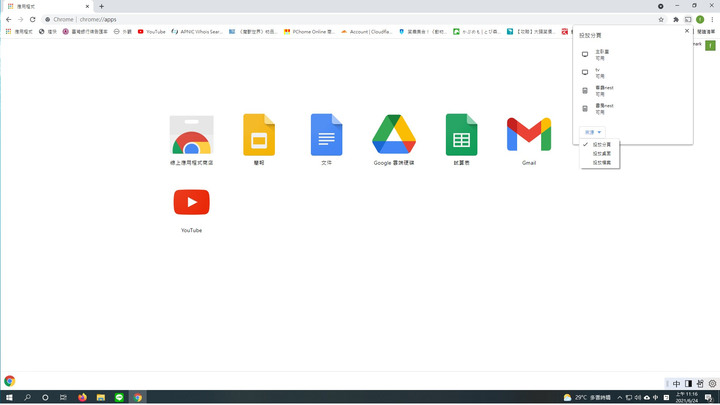This screenshot has height=405, width=720.
Task: Toggle IME Chinese mode indicator
Action: point(676,383)
